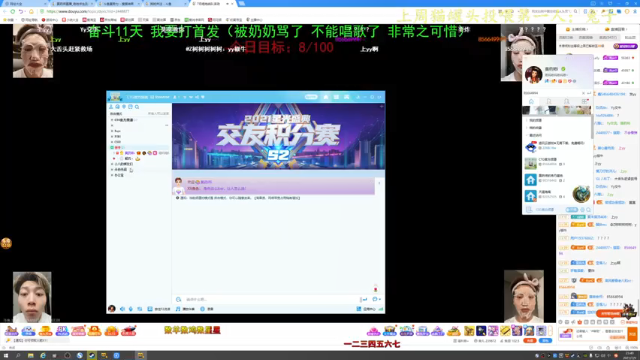The image size is (640, 360).
Task: Go to browser home page icon
Action: click(31, 11)
